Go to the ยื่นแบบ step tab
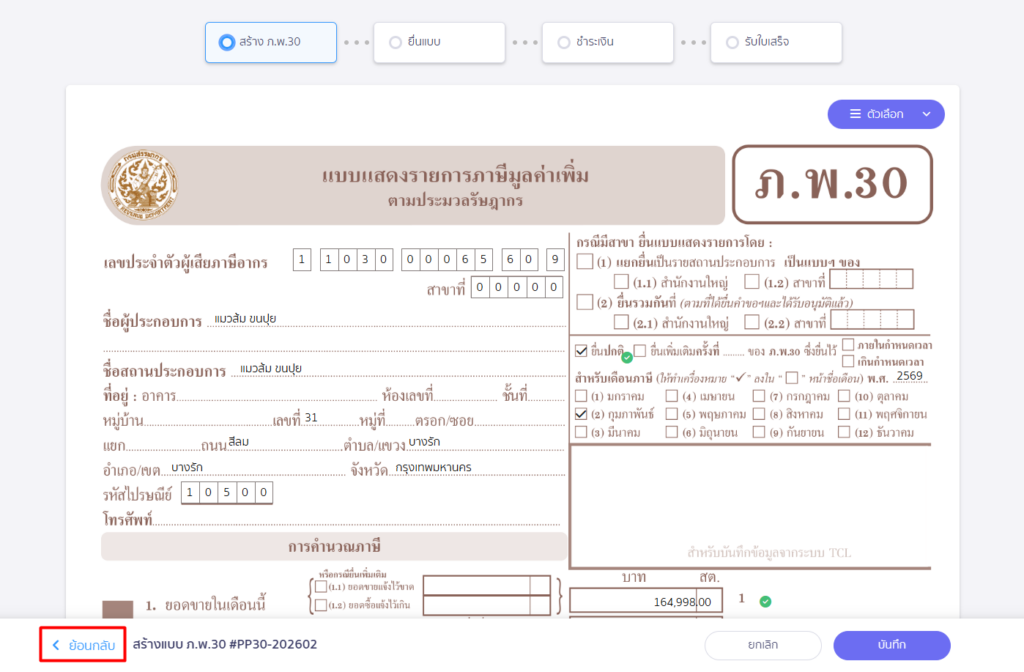 click(x=438, y=43)
